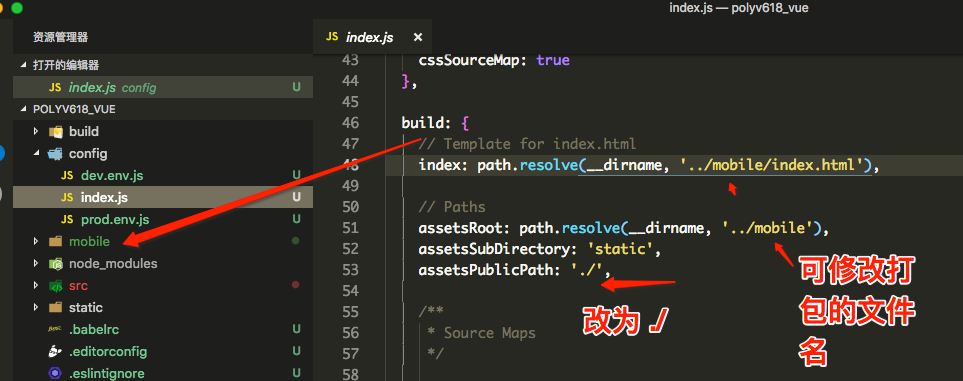
Task: Click the U status next to dev.env.js
Action: coord(296,176)
